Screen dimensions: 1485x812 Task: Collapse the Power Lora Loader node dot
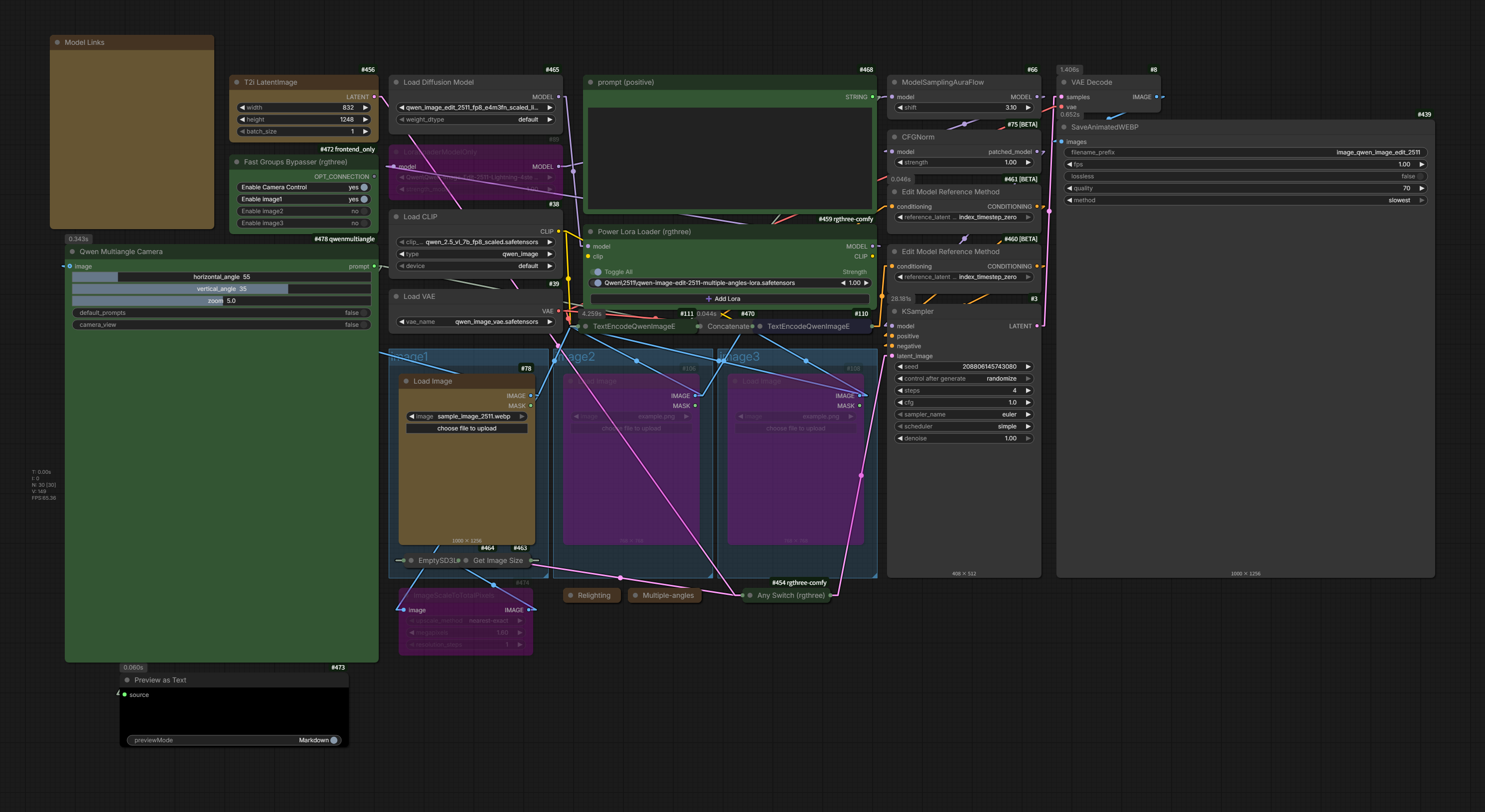(591, 232)
